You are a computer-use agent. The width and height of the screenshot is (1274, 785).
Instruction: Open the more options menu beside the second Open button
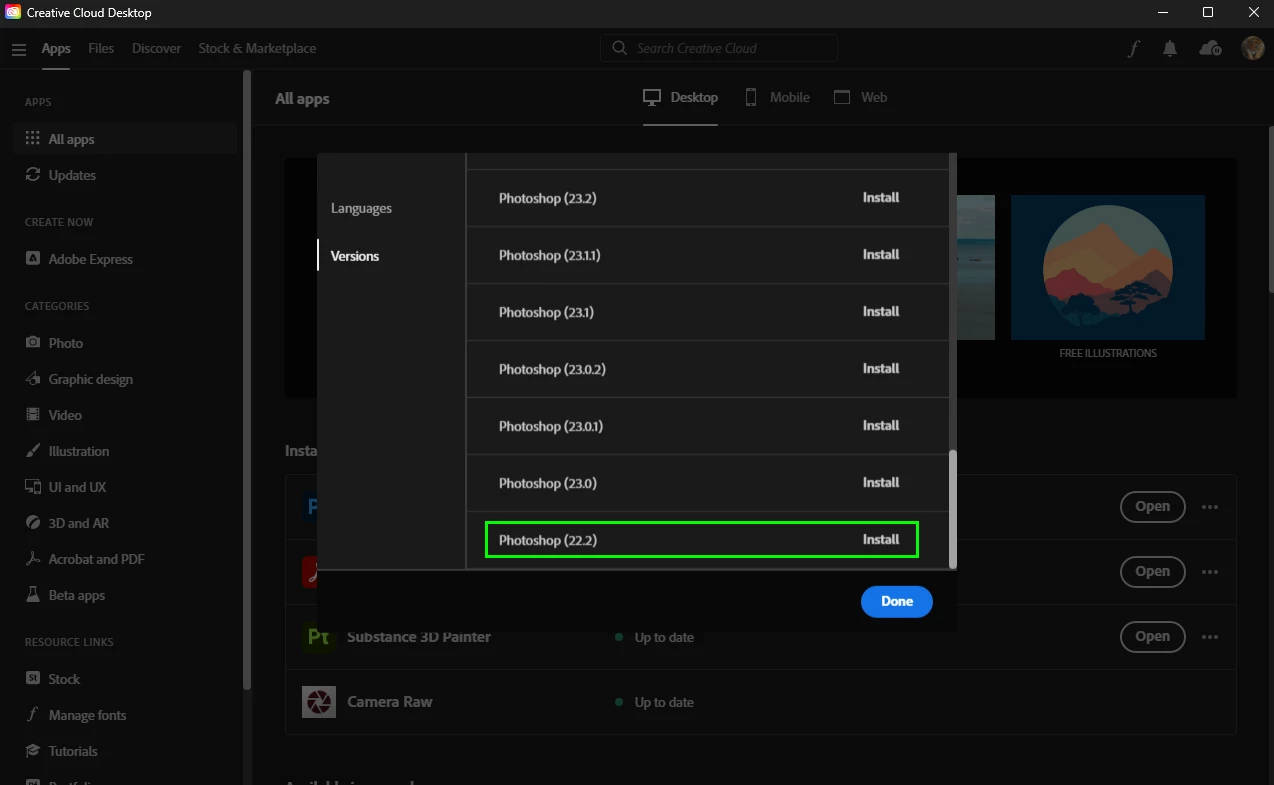pos(1210,572)
